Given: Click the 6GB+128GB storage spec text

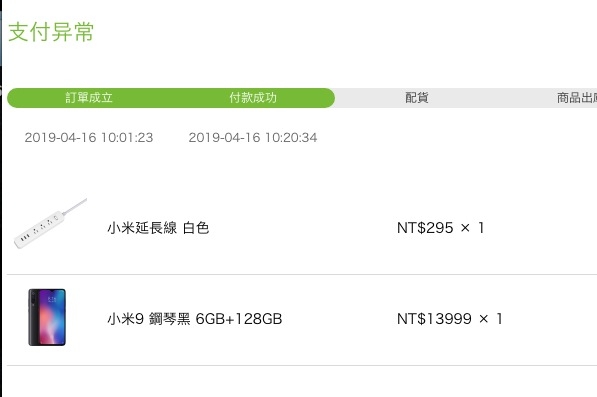Looking at the screenshot, I should click(239, 319).
